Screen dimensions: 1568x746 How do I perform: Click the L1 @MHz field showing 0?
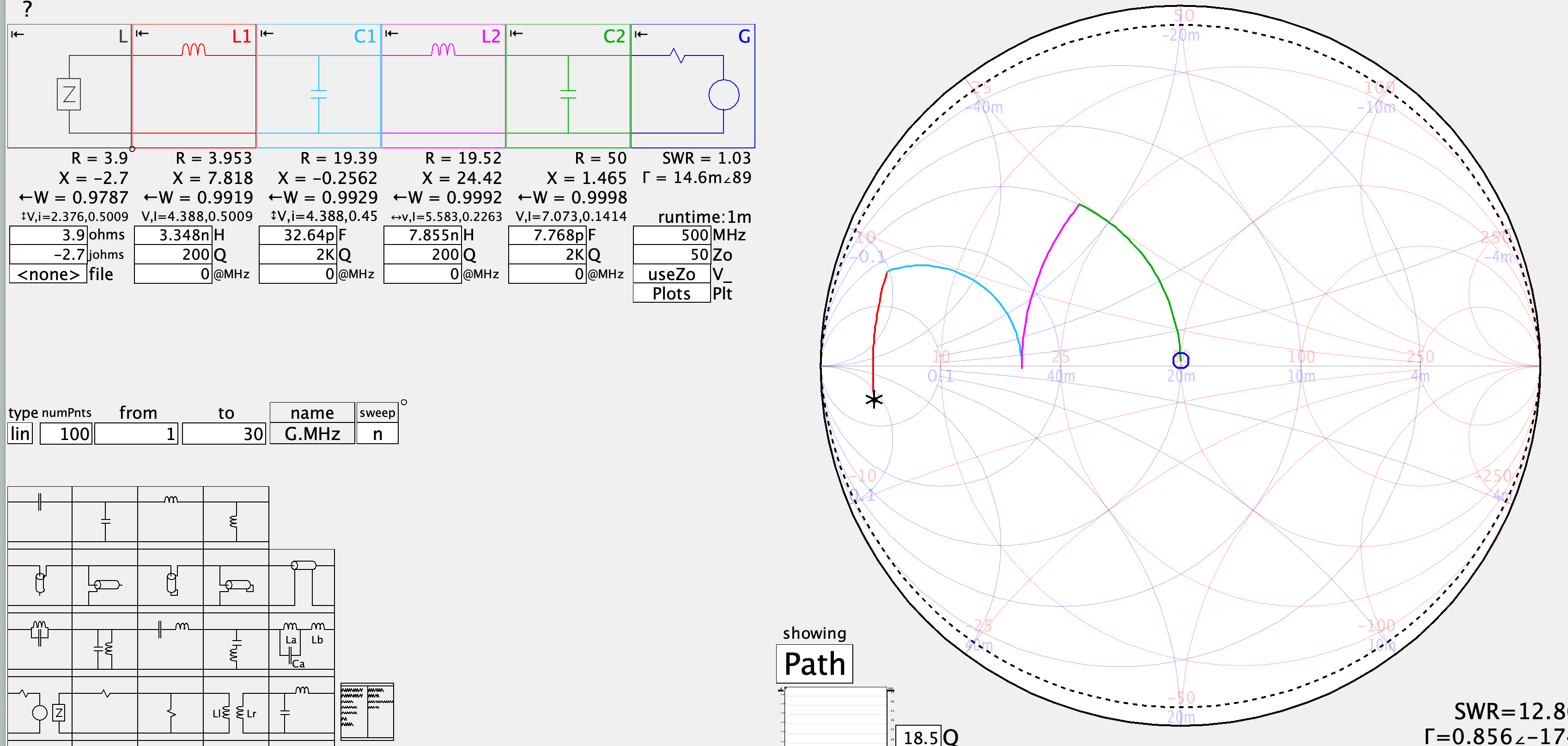coord(173,274)
